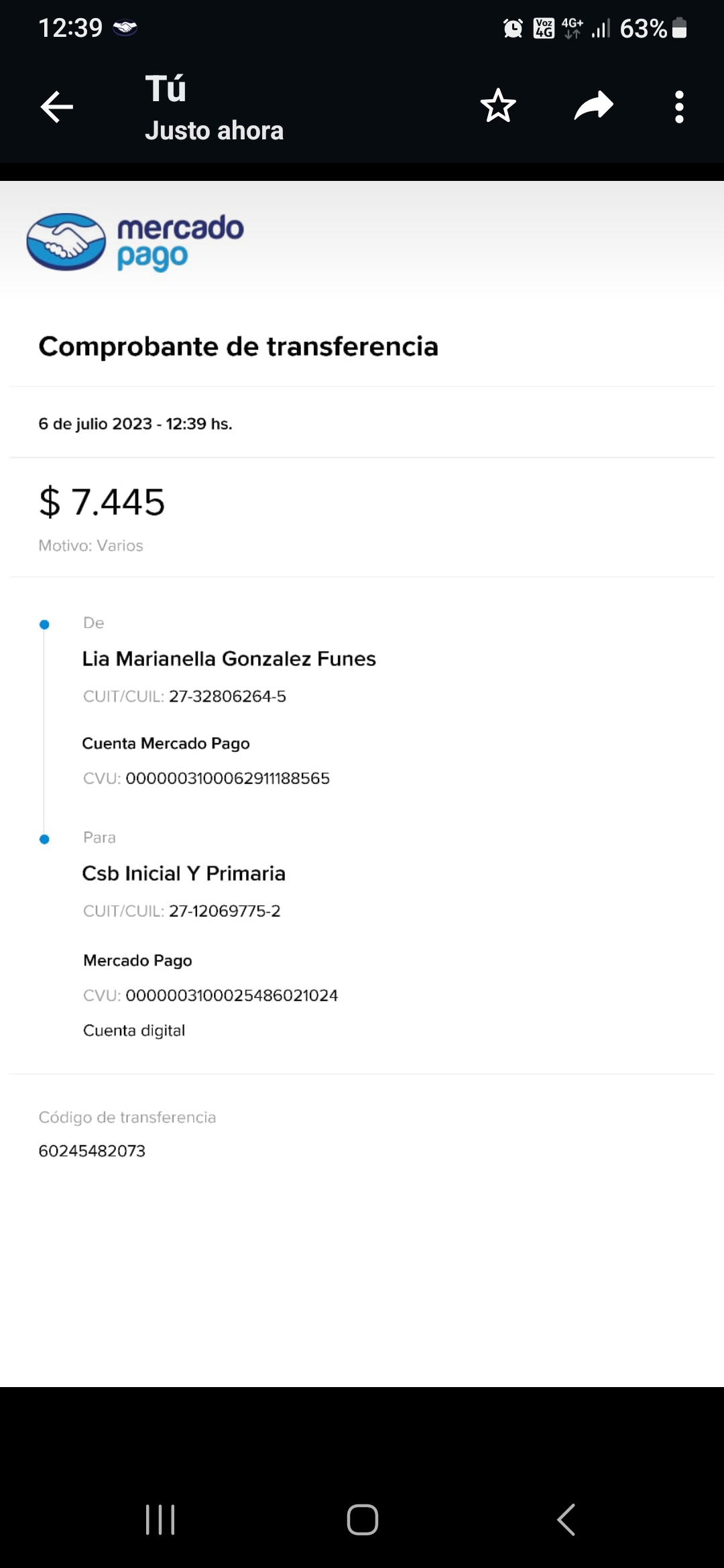Tap the recipient CVU number
This screenshot has width=724, height=1568.
tap(231, 995)
